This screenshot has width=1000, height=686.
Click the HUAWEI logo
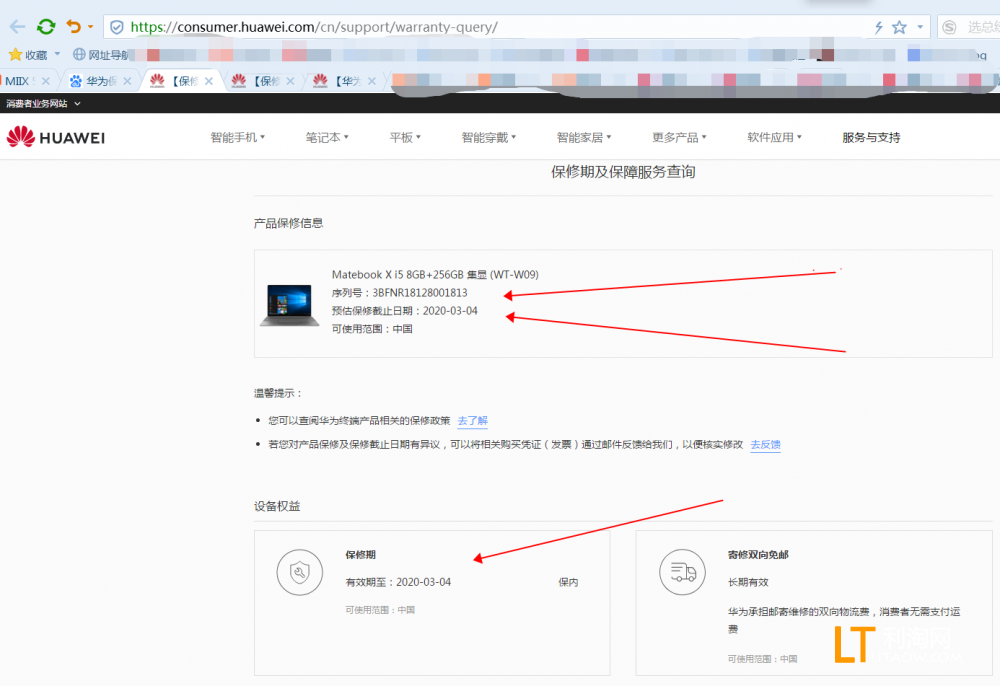(55, 137)
